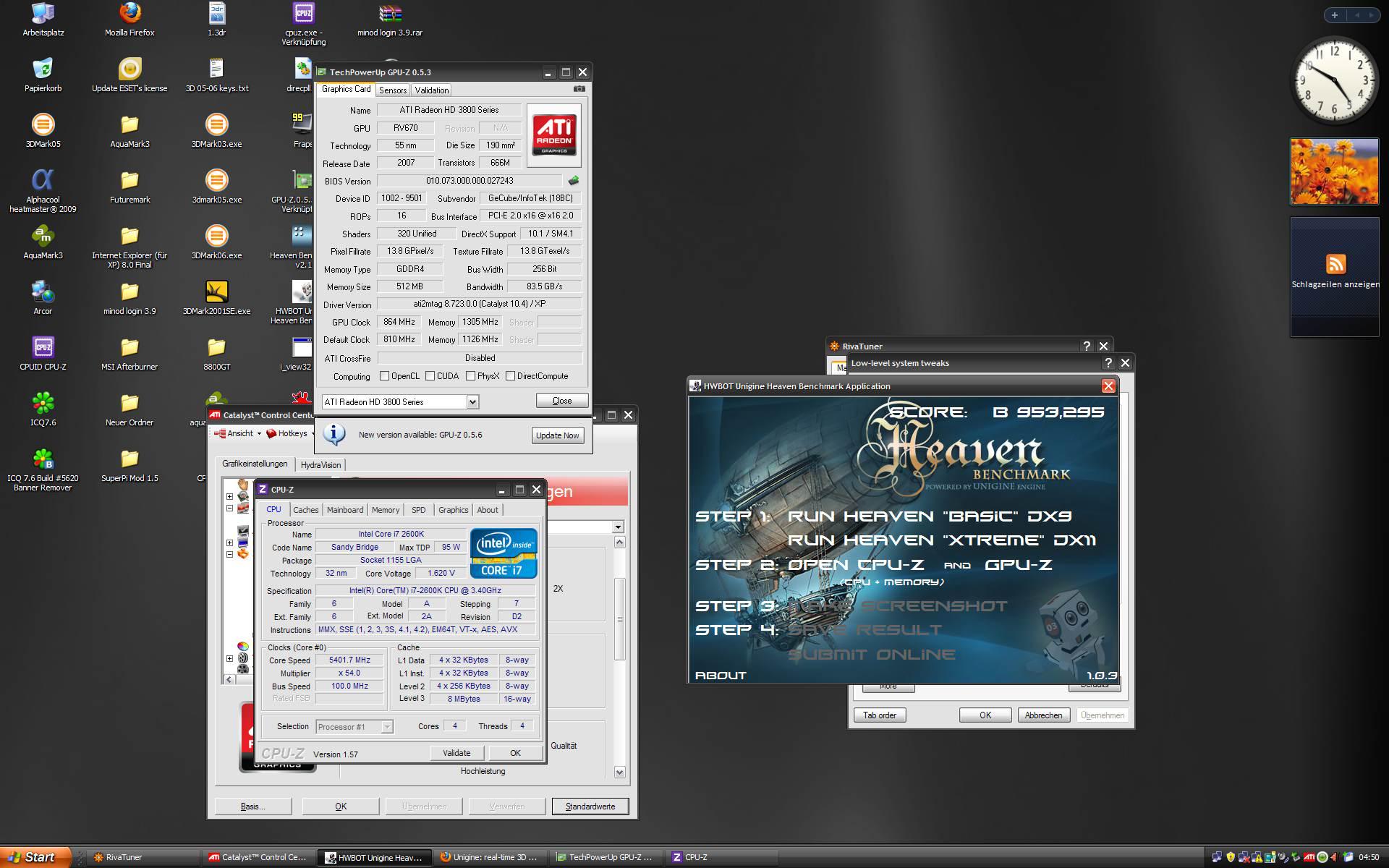This screenshot has width=1389, height=868.
Task: Switch to the Sensors tab in GPU-Z
Action: [x=393, y=90]
